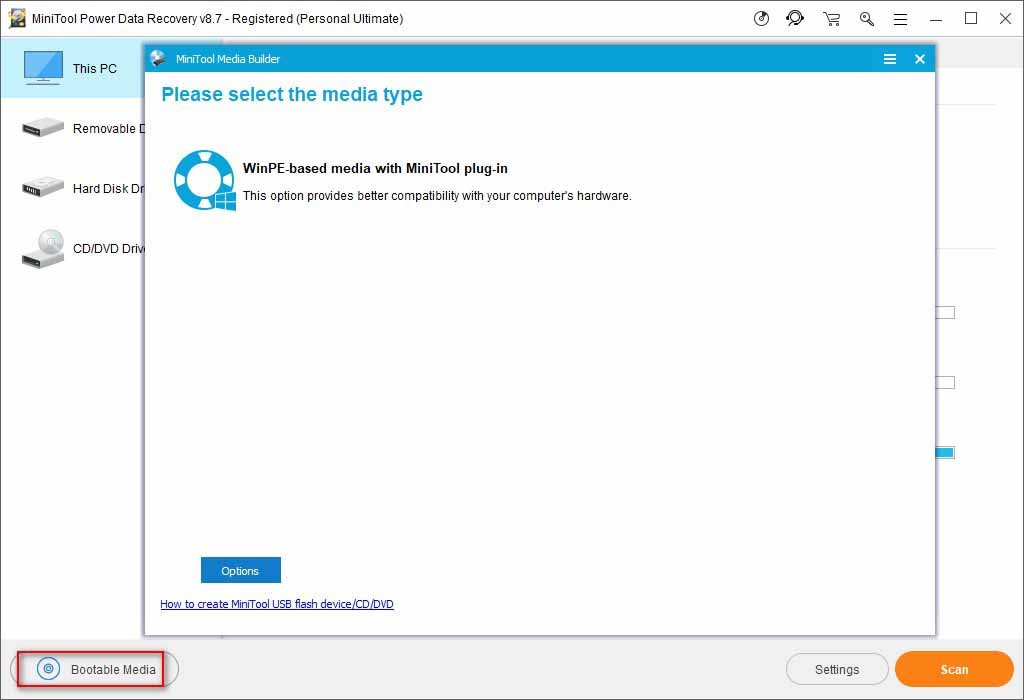Image resolution: width=1024 pixels, height=700 pixels.
Task: Select Removable Disk Drive in the sidebar
Action: pyautogui.click(x=72, y=128)
